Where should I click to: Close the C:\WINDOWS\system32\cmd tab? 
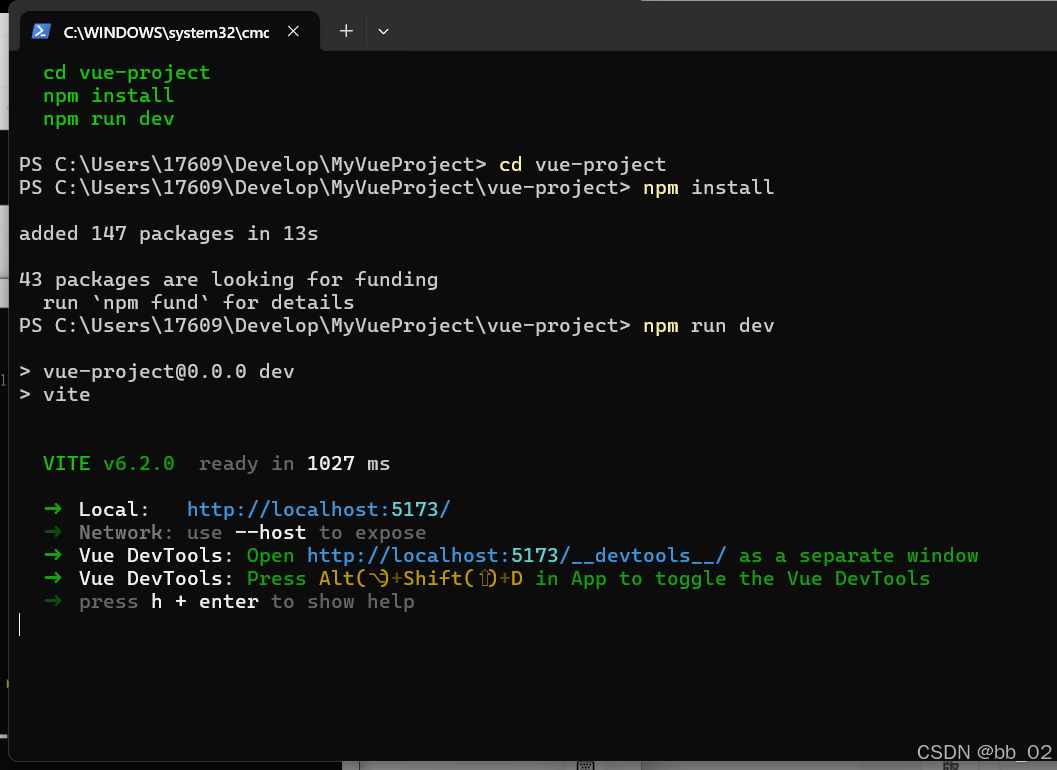coord(293,32)
